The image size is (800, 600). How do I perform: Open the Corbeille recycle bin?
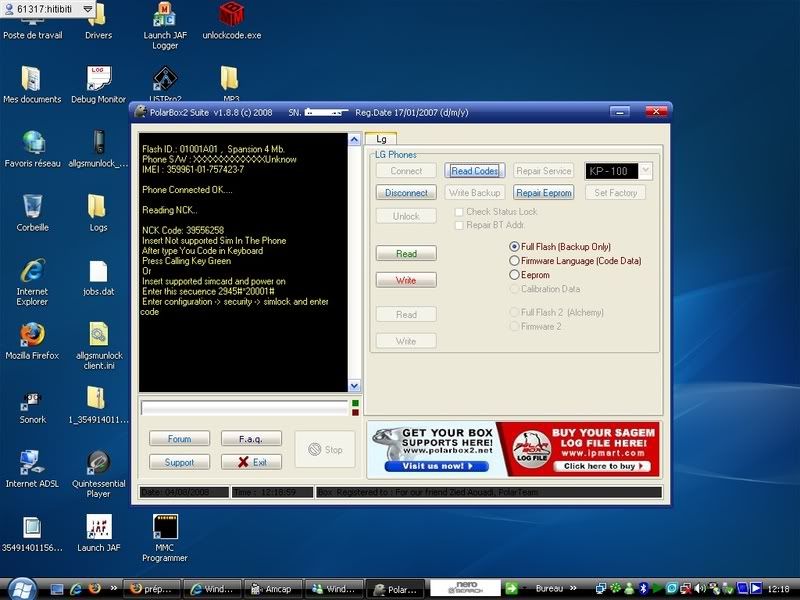[x=32, y=213]
